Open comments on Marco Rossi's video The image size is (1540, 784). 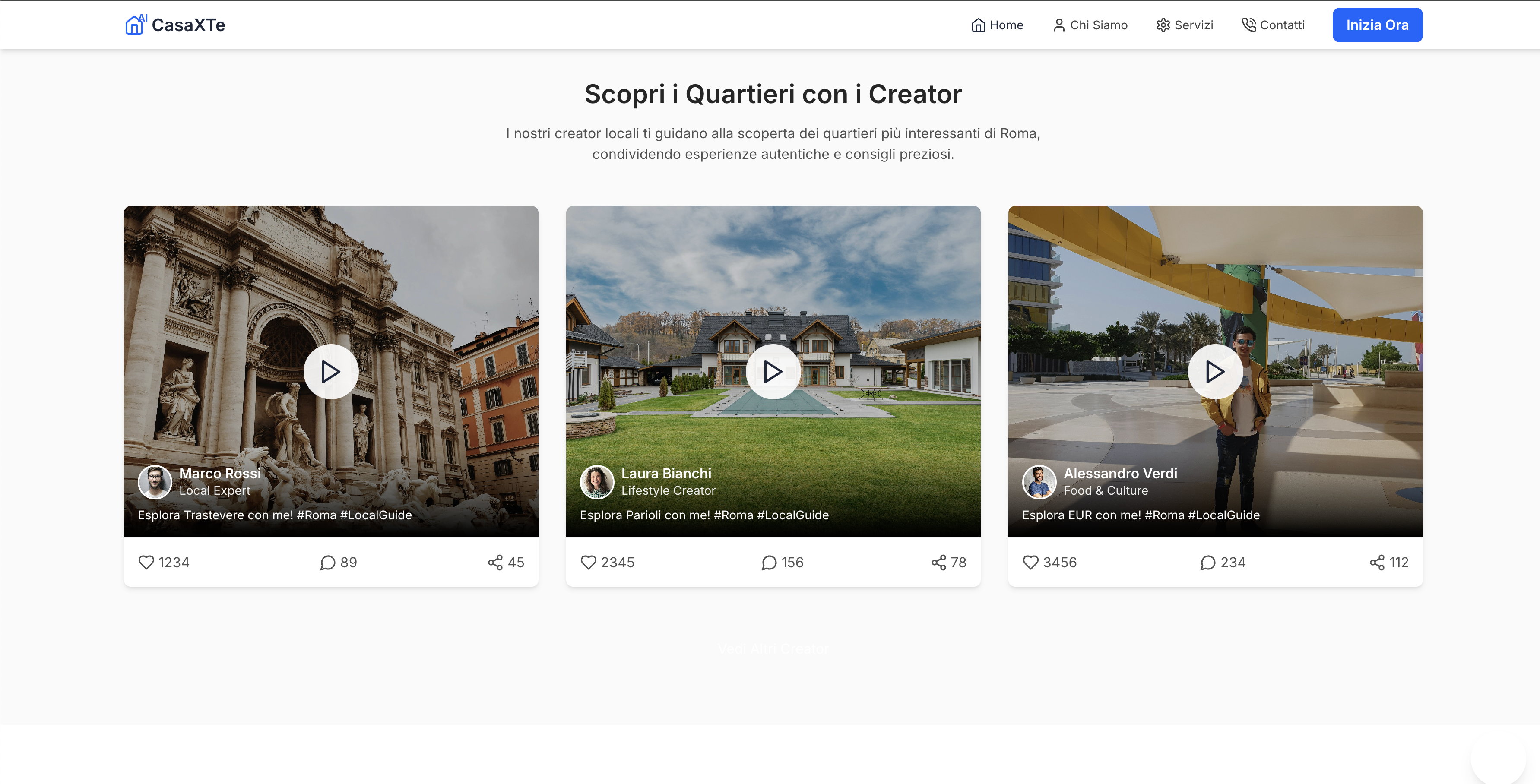(328, 562)
